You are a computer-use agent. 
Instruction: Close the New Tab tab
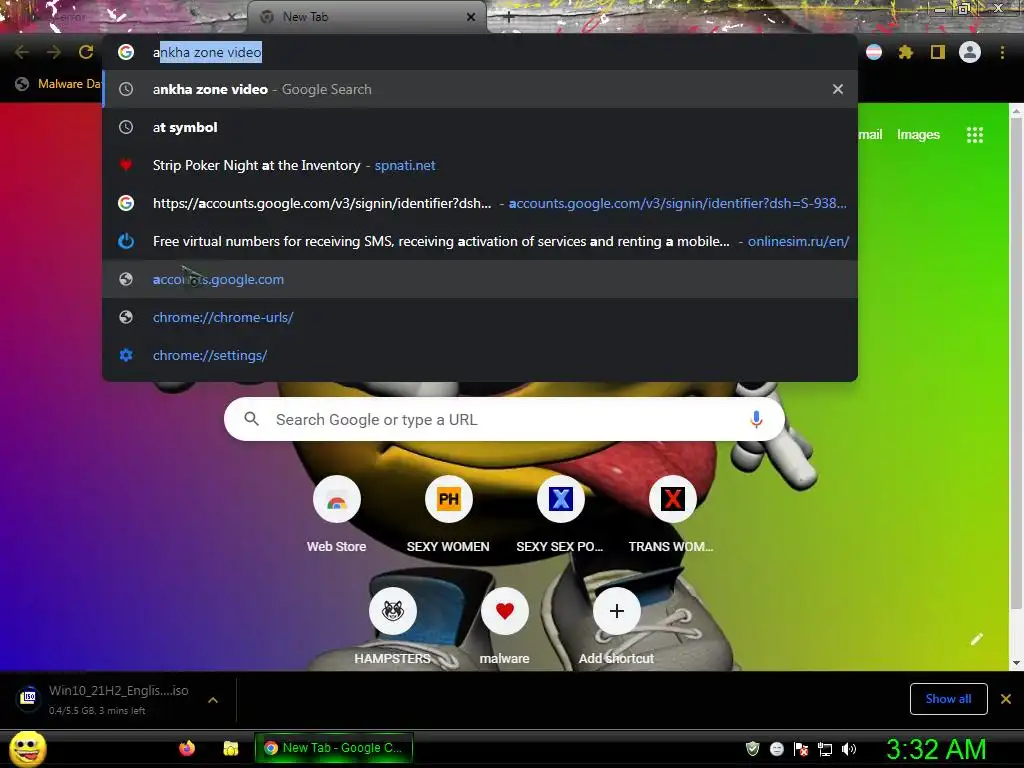click(x=471, y=17)
